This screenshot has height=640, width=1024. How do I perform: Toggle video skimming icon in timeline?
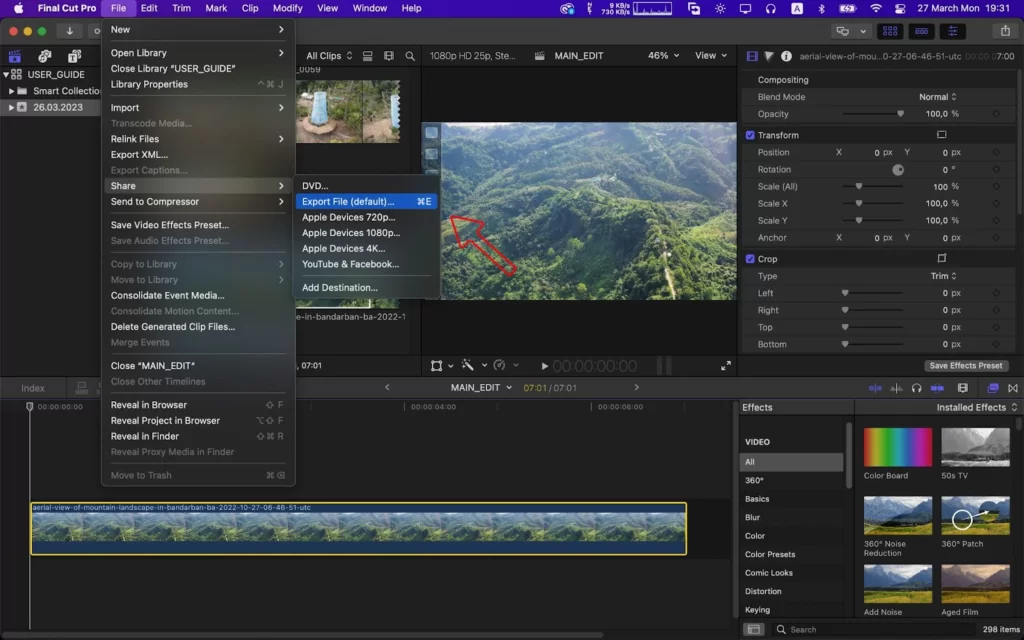coord(875,388)
